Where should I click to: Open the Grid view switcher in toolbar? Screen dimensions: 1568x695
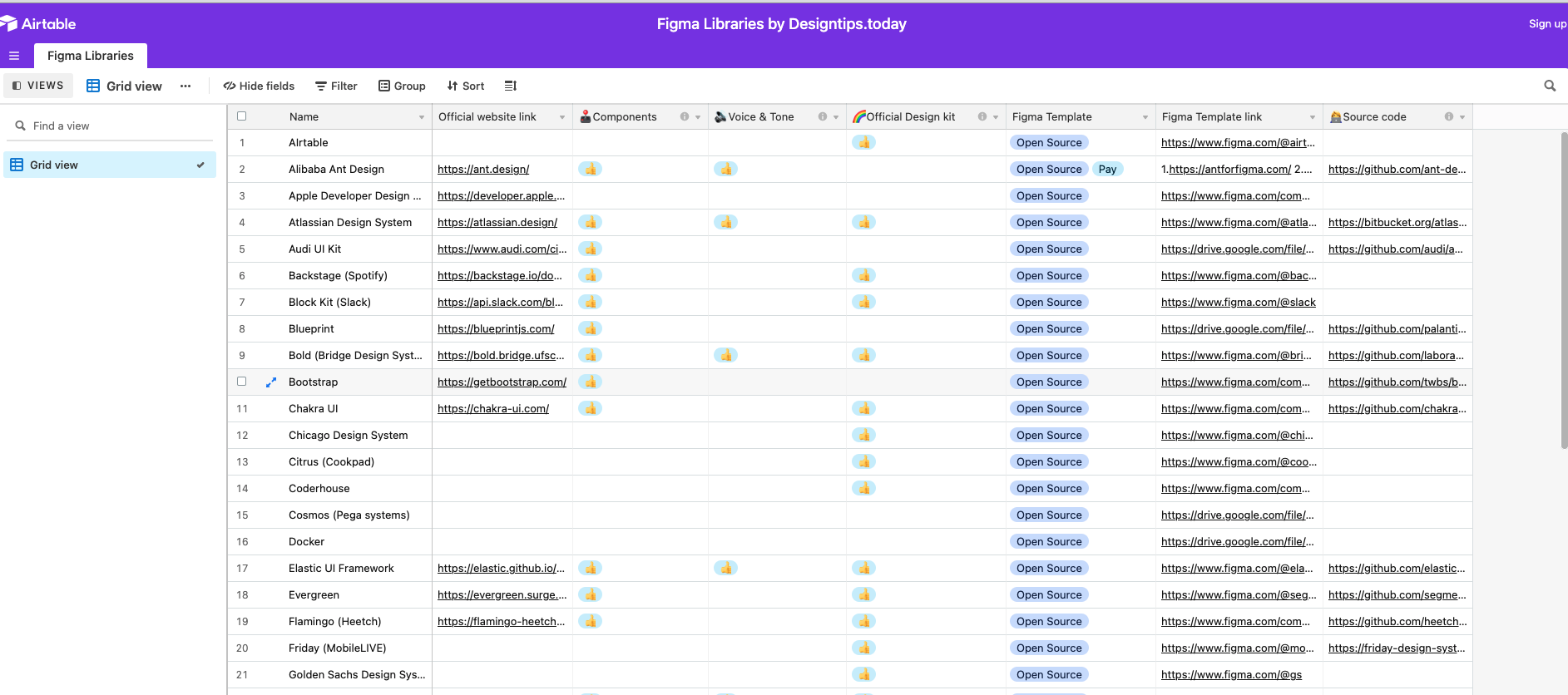tap(125, 86)
